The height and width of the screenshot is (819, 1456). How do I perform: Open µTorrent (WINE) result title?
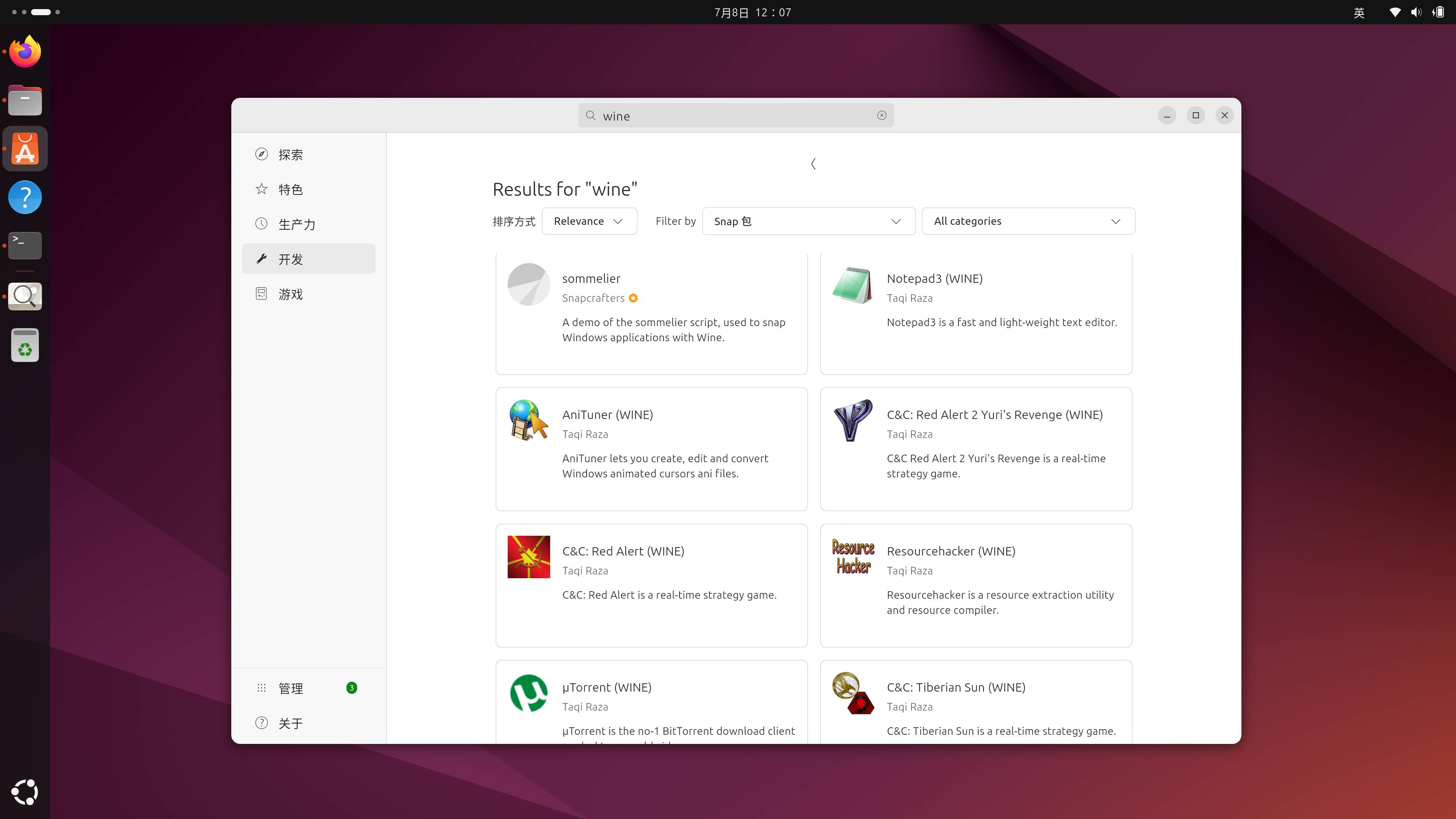(x=607, y=687)
